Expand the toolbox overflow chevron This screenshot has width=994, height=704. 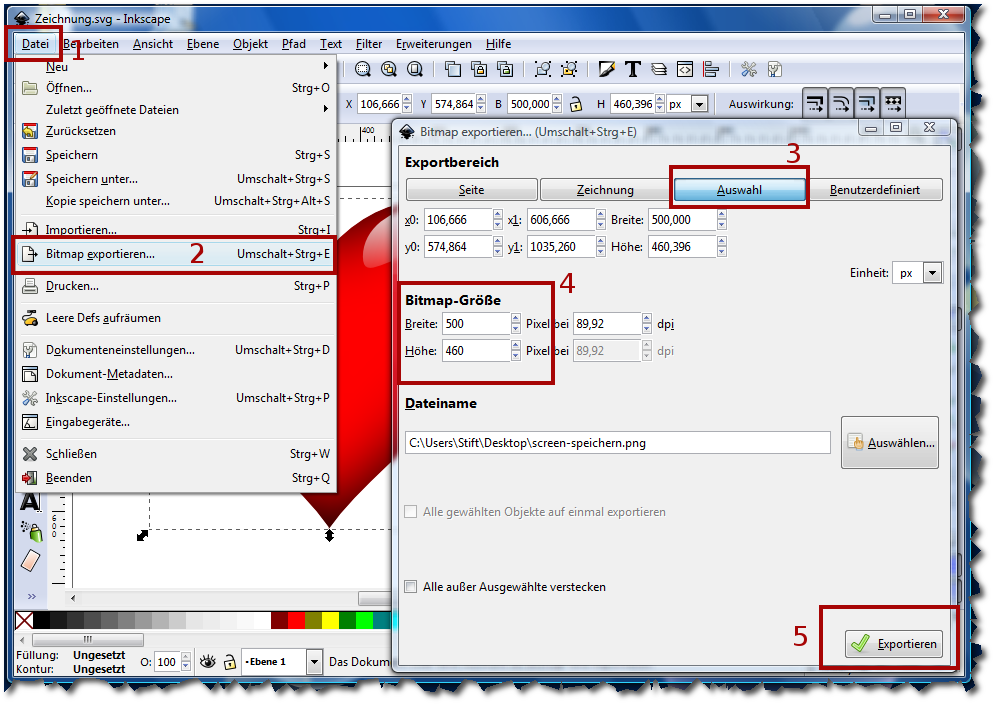[31, 596]
